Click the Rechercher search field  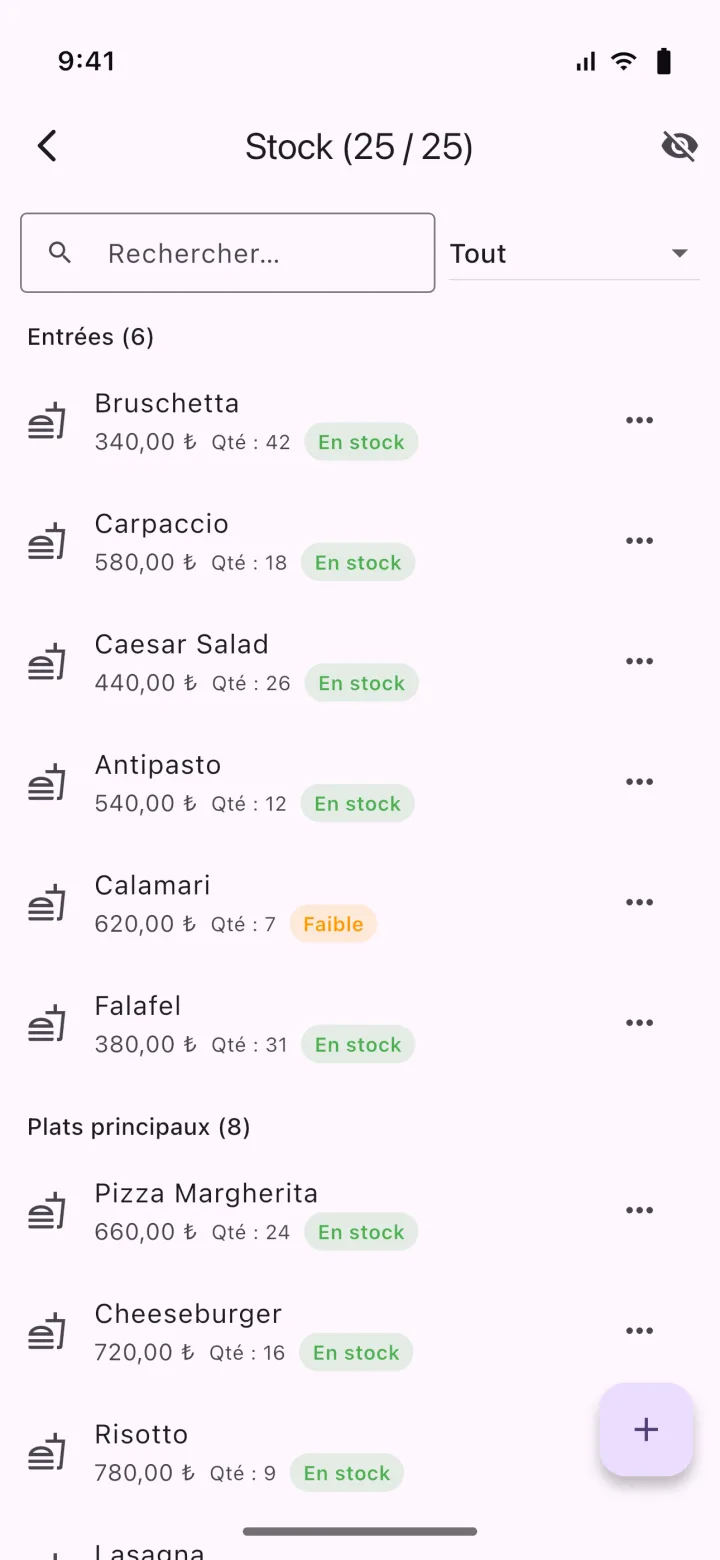tap(228, 253)
